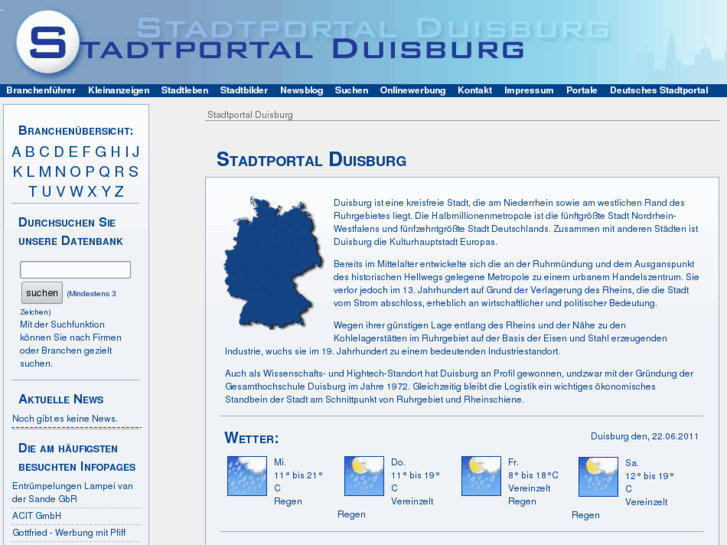Viewport: 727px width, 545px height.
Task: Click the '8° bis 18°C' Friday forecast
Action: 533,475
